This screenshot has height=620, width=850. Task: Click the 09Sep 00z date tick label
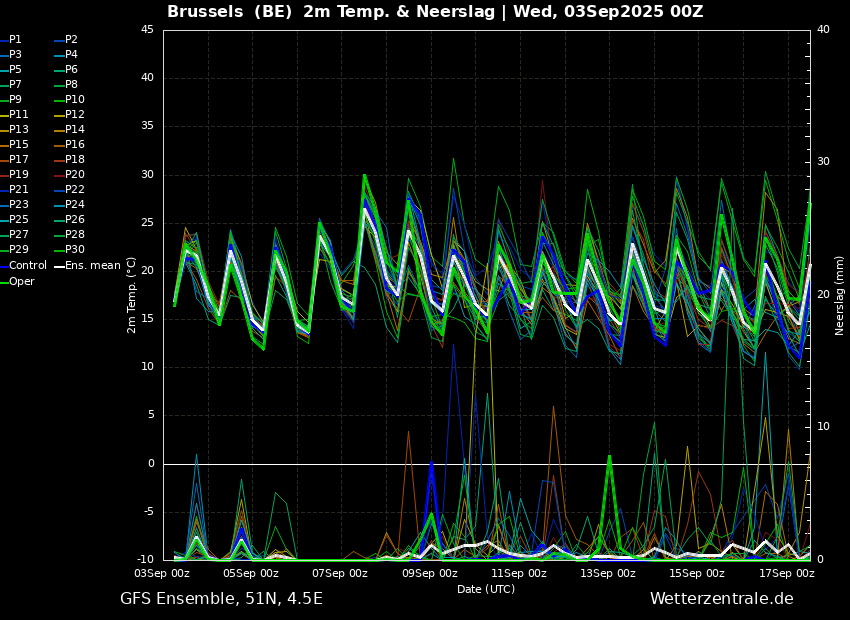[430, 574]
